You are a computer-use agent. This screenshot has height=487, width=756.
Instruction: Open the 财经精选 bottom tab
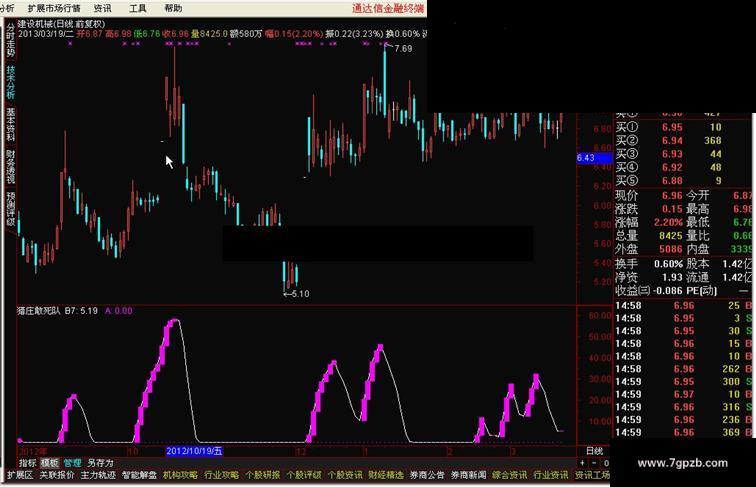(x=386, y=475)
